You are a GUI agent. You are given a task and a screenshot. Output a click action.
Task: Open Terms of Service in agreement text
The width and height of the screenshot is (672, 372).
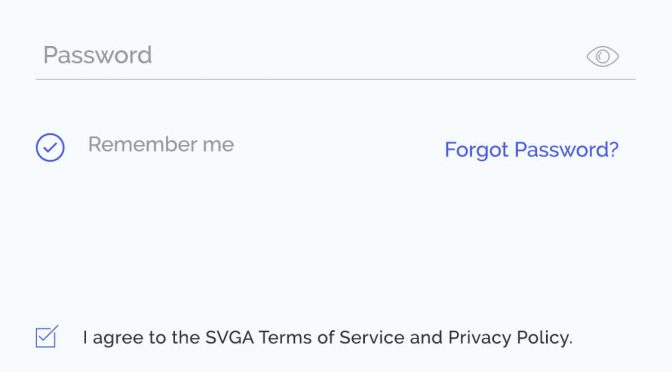tap(331, 338)
